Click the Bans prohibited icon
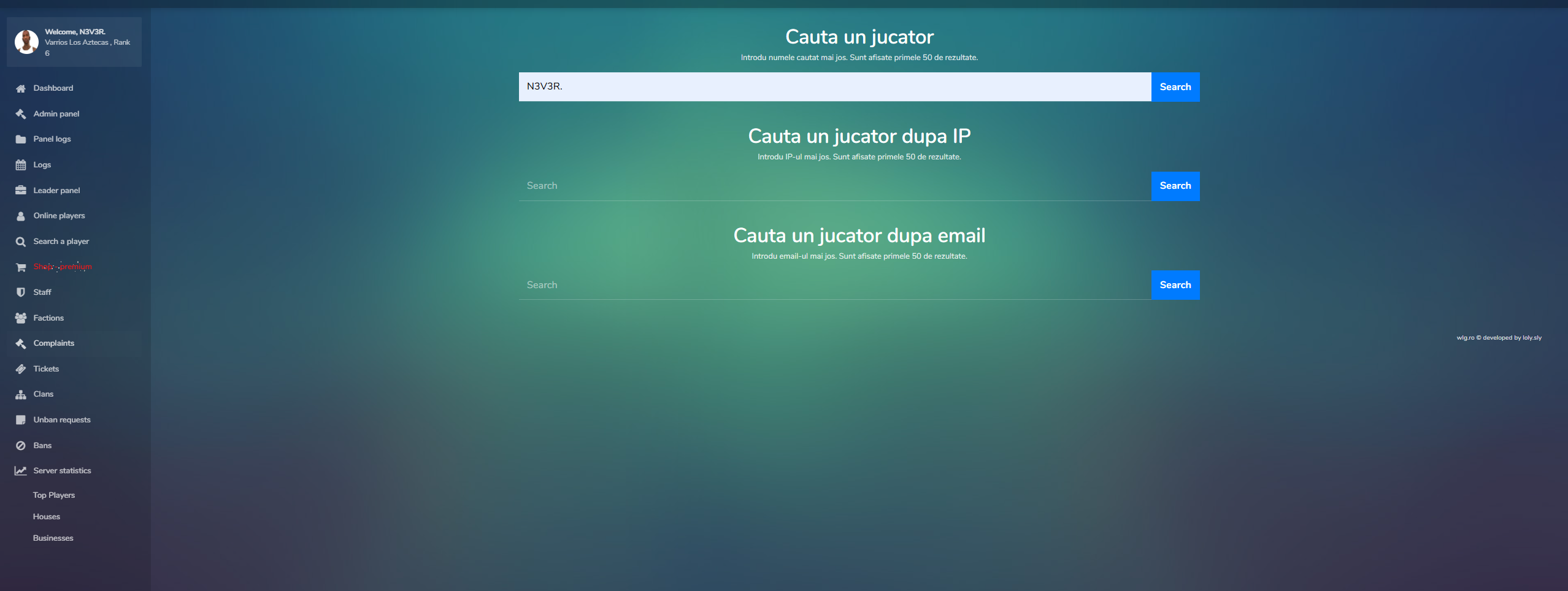 21,446
